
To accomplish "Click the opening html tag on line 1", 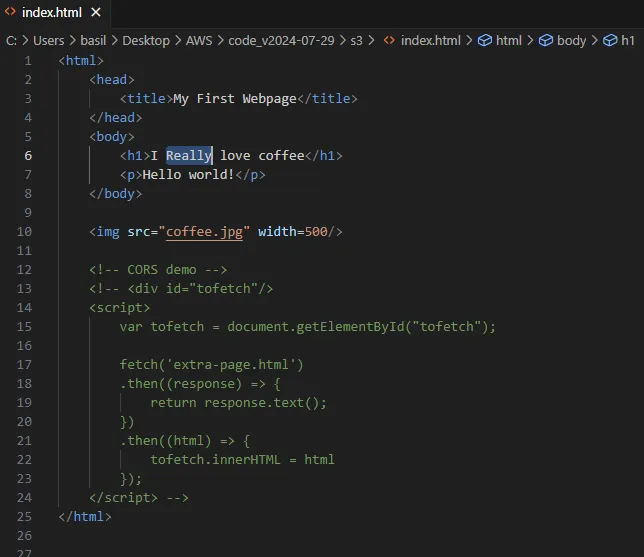I will [x=81, y=61].
